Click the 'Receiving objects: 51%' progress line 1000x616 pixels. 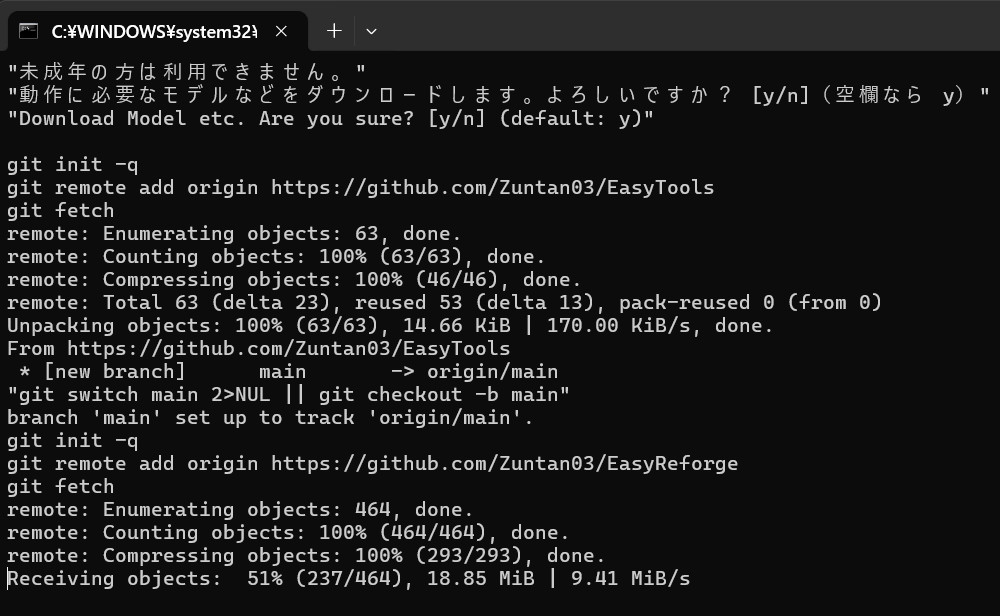click(x=348, y=578)
